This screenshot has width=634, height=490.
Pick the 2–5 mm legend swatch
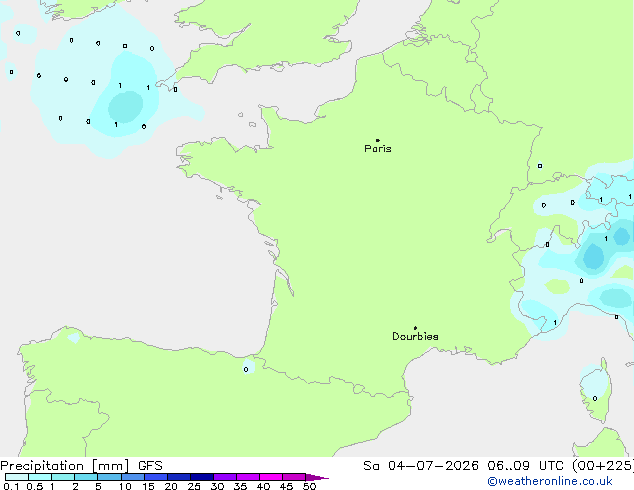(86, 477)
